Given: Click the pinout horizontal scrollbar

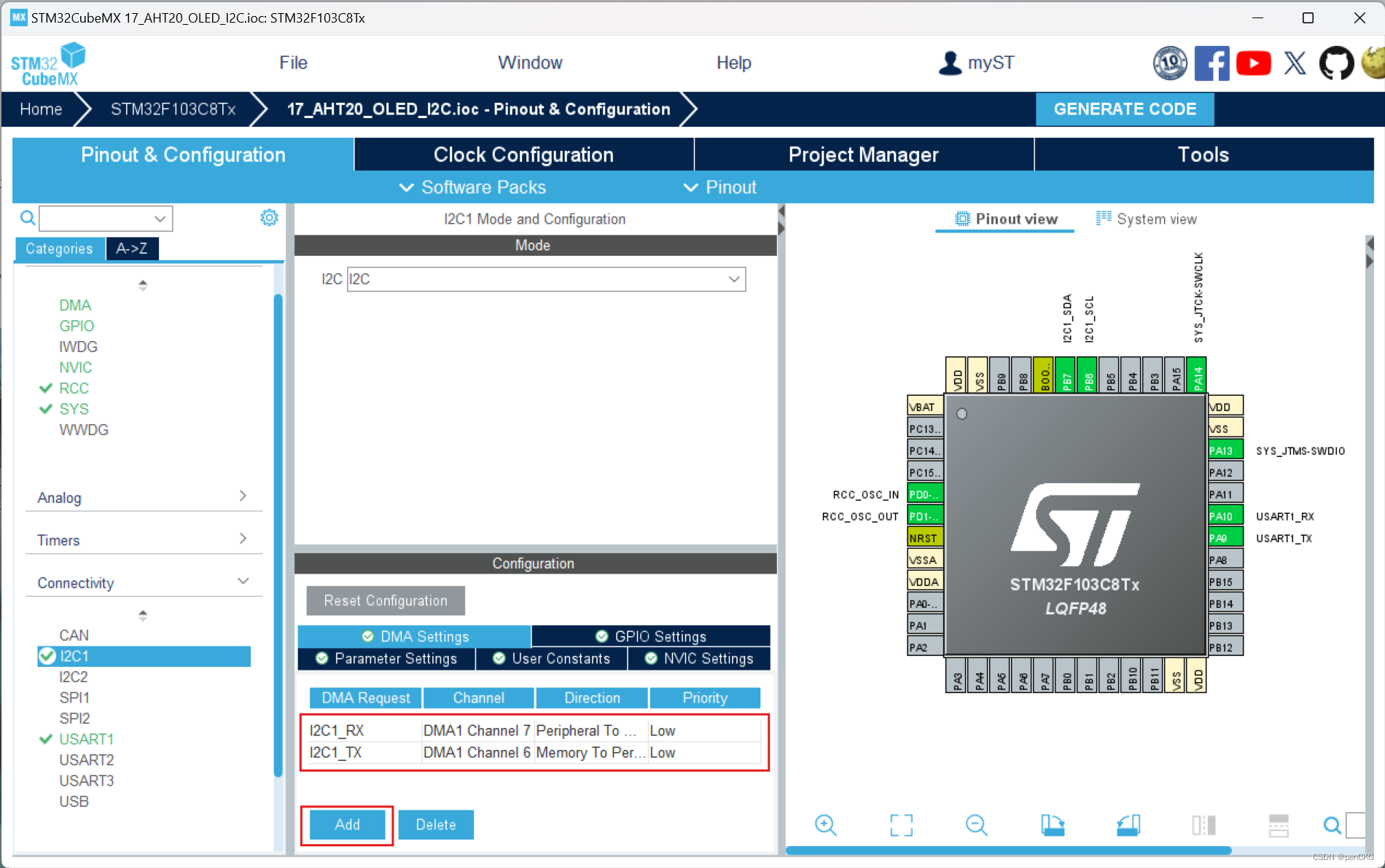Looking at the screenshot, I should 1008,851.
